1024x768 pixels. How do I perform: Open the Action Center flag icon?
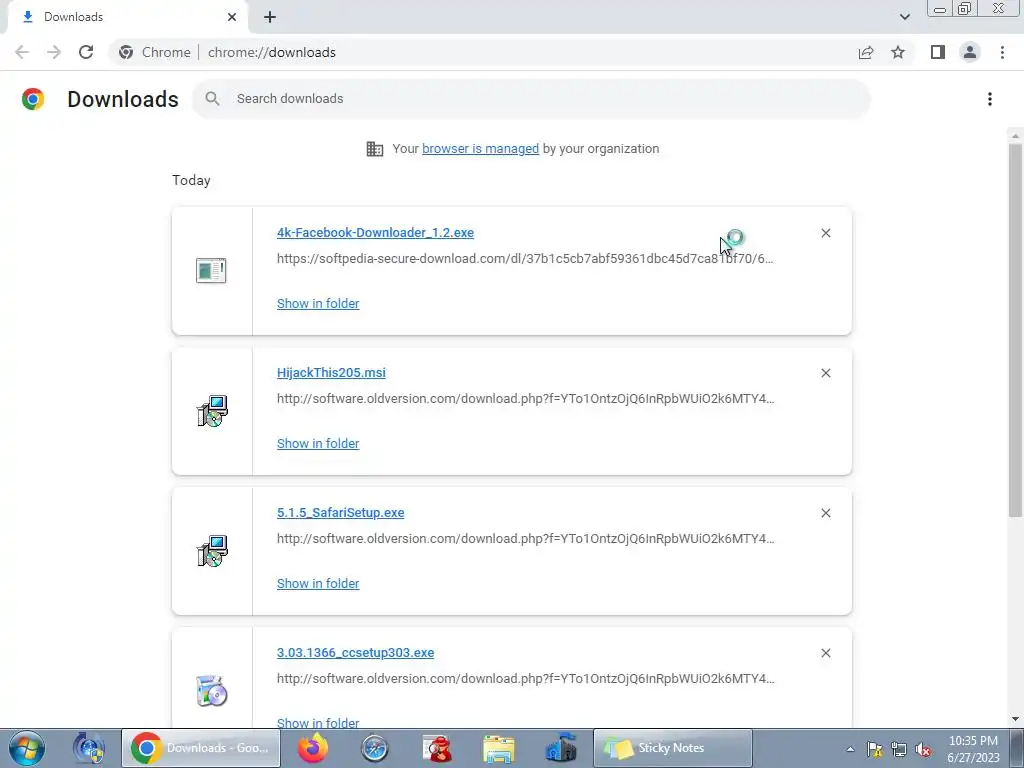(874, 749)
